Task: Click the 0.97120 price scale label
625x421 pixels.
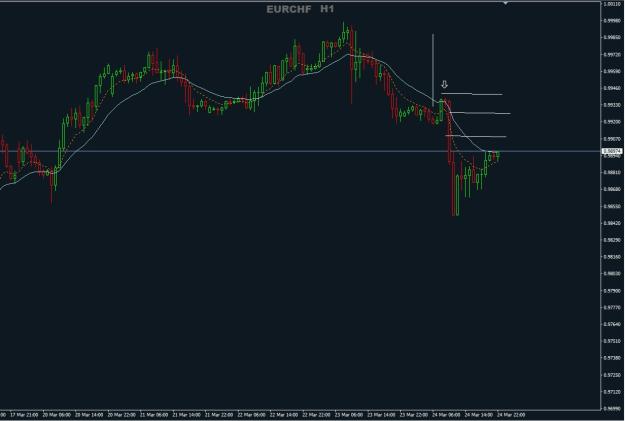Action: 613,391
